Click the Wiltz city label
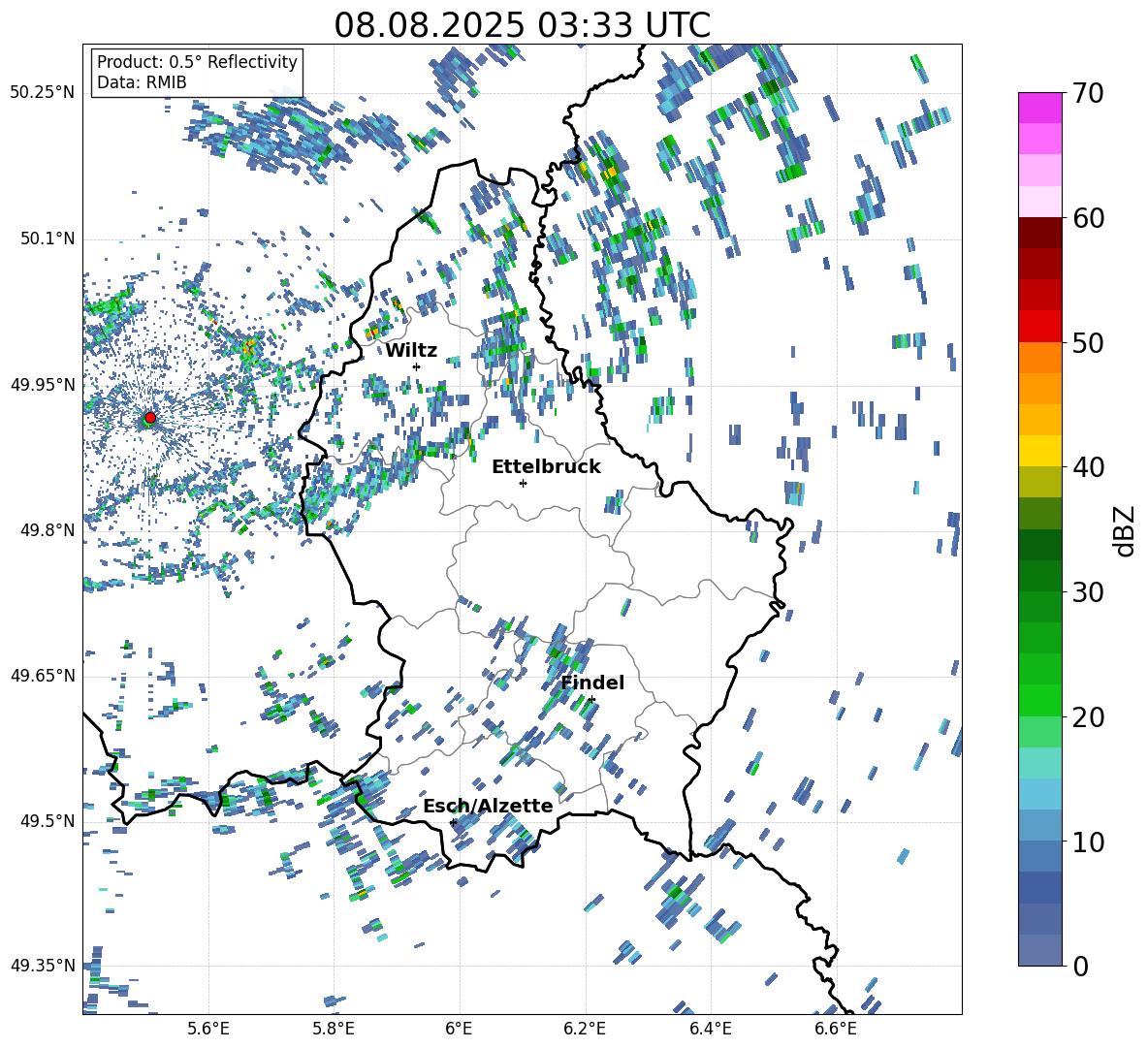1148x1048 pixels. tap(411, 351)
